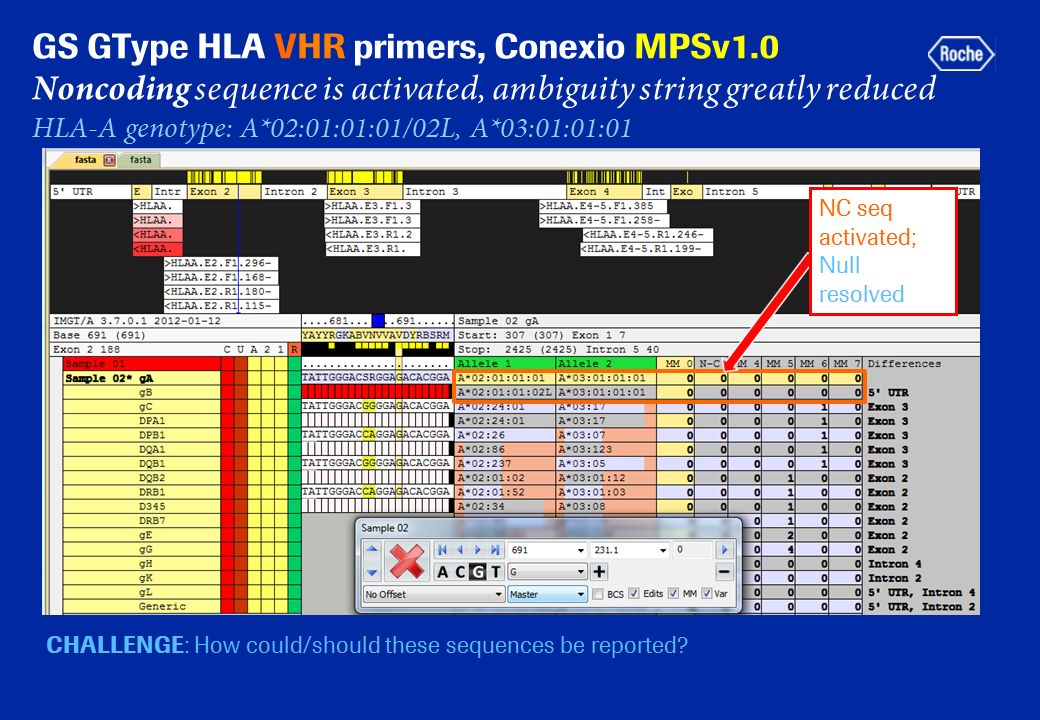This screenshot has width=1040, height=720.
Task: Select the Exon 3 region in gene map
Action: [x=364, y=192]
